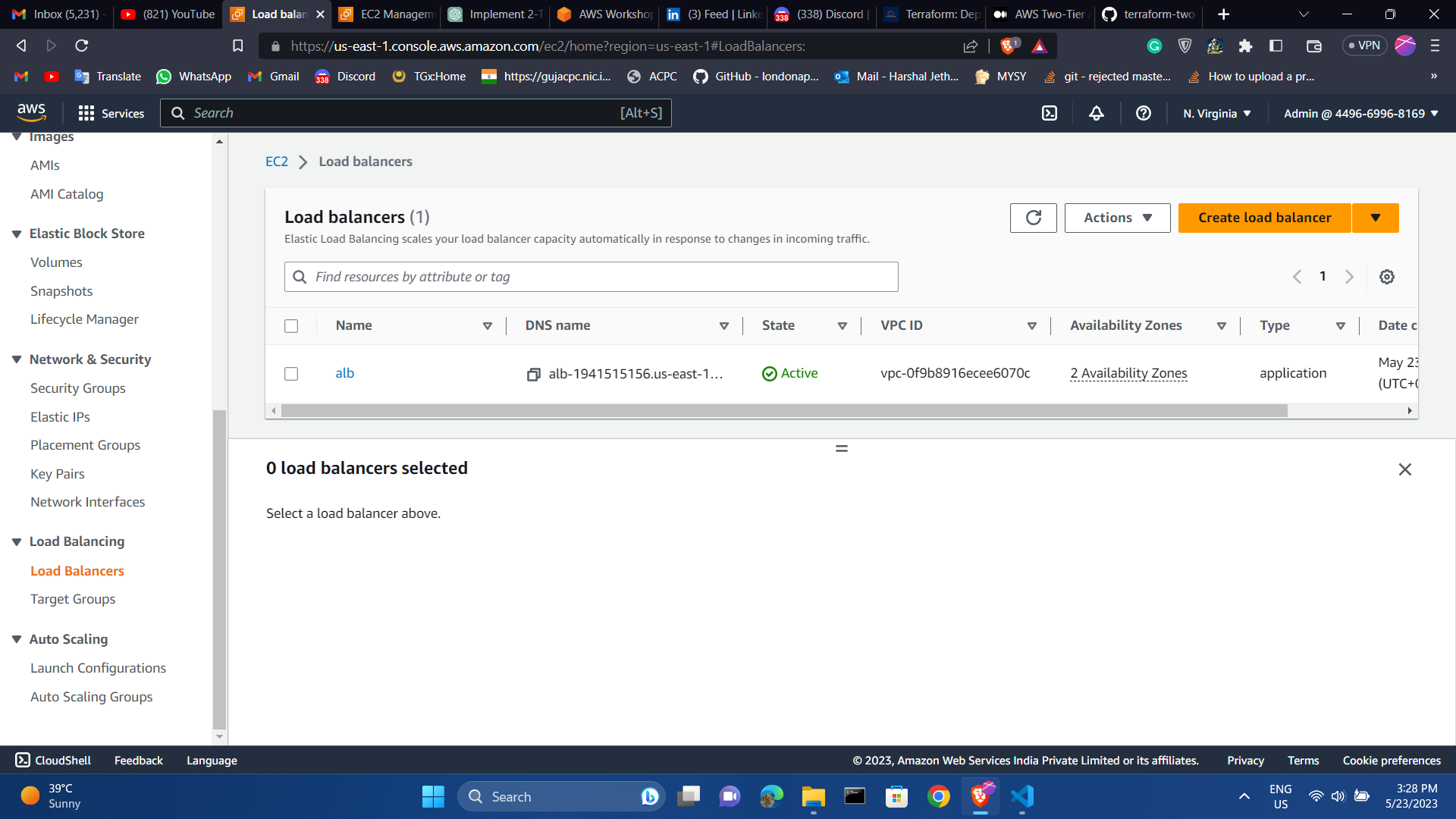Expand the Create load balancer arrow menu
This screenshot has height=819, width=1456.
(1376, 218)
